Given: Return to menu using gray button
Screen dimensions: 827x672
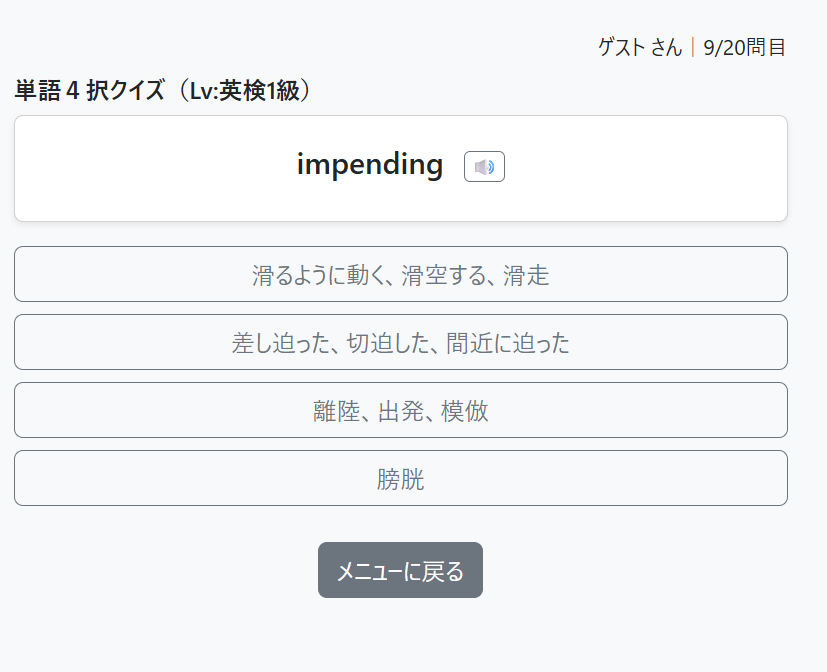Looking at the screenshot, I should click(x=400, y=570).
